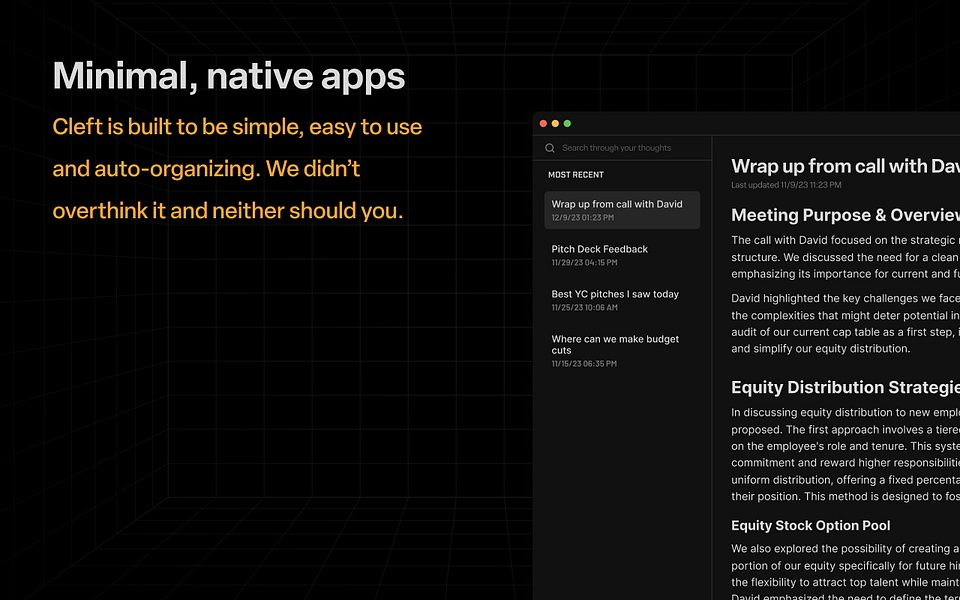The width and height of the screenshot is (960, 600).
Task: Click the search magnifier icon
Action: (x=550, y=148)
